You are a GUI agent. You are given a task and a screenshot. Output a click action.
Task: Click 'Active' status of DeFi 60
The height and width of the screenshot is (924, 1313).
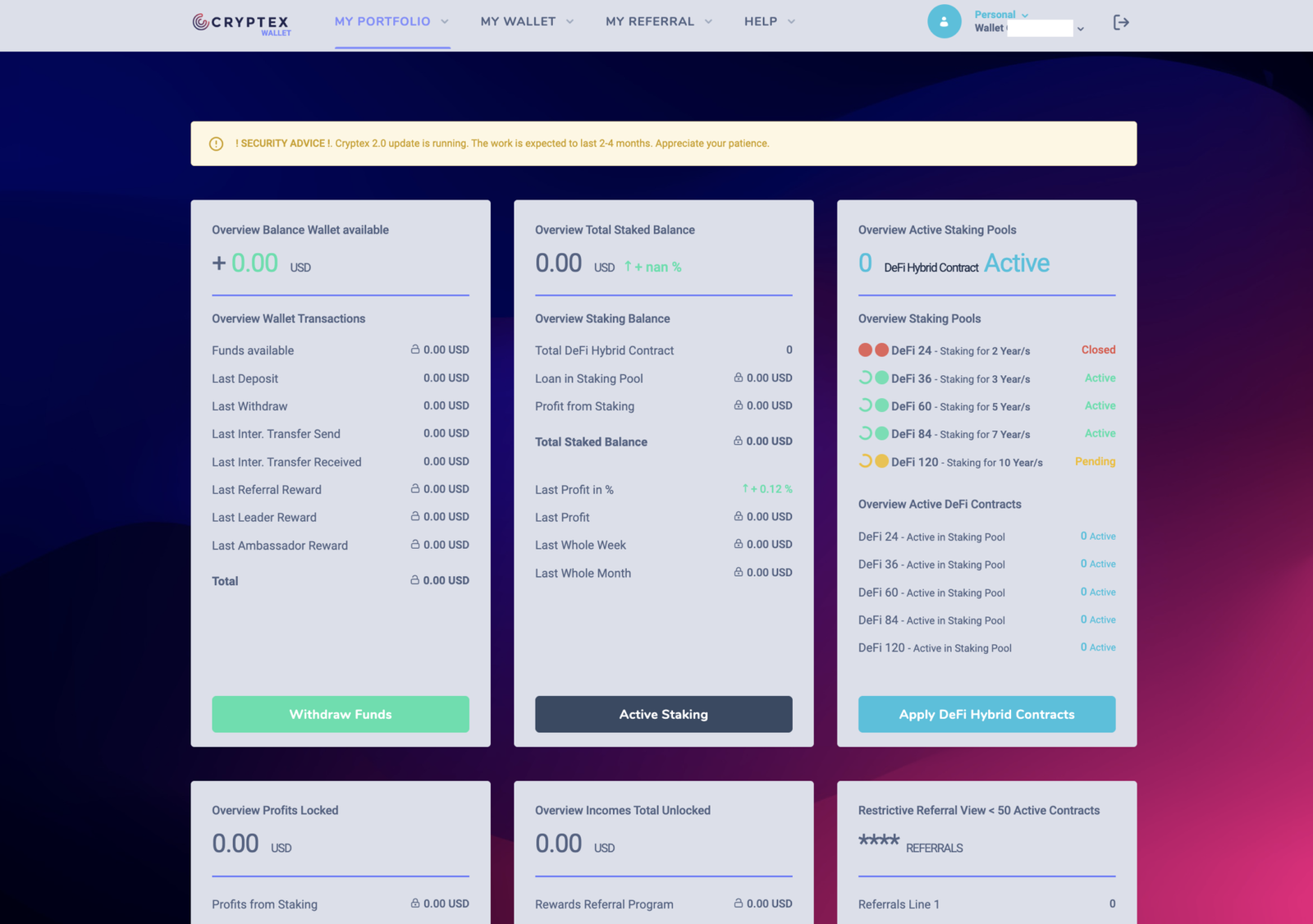coord(1100,405)
